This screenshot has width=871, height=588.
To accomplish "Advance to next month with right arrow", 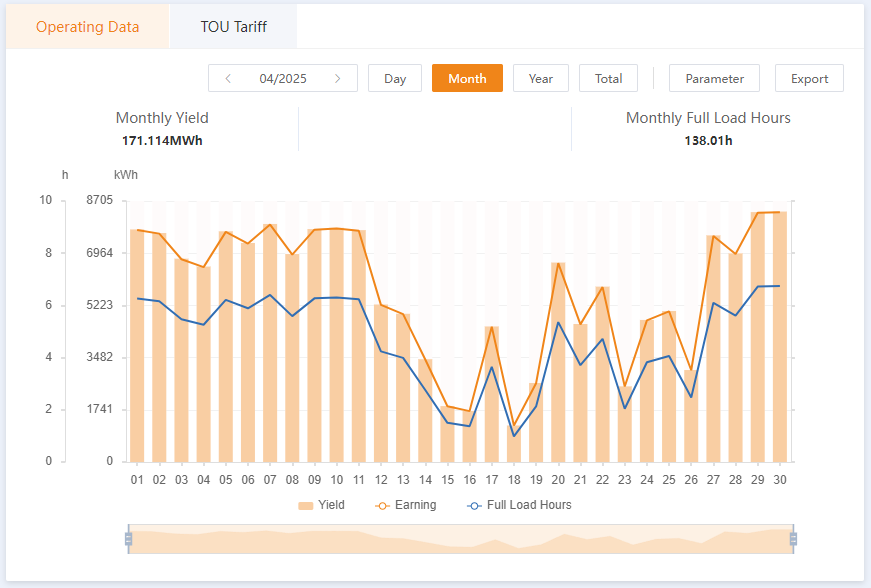I will (338, 78).
